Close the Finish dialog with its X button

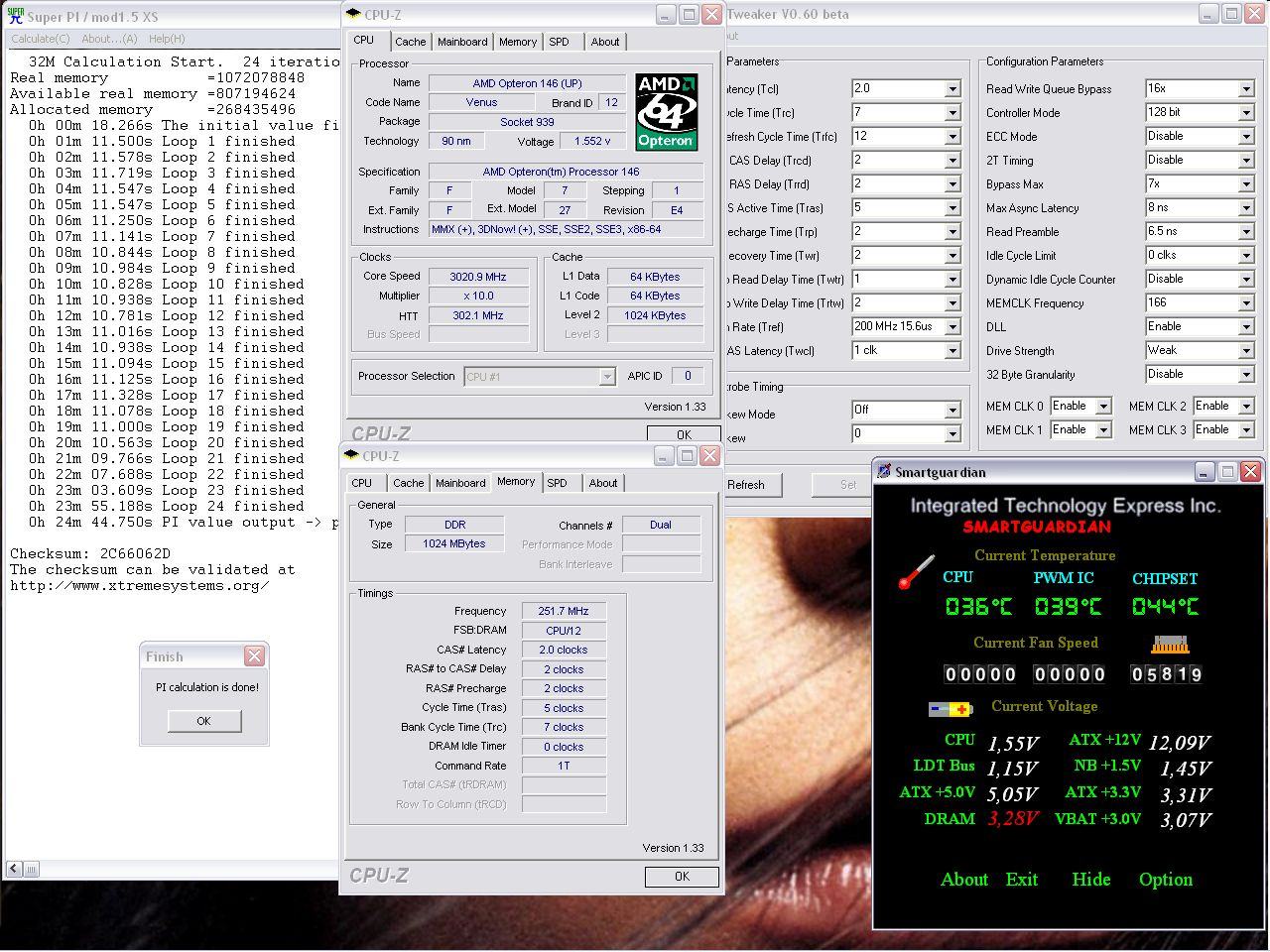(254, 656)
